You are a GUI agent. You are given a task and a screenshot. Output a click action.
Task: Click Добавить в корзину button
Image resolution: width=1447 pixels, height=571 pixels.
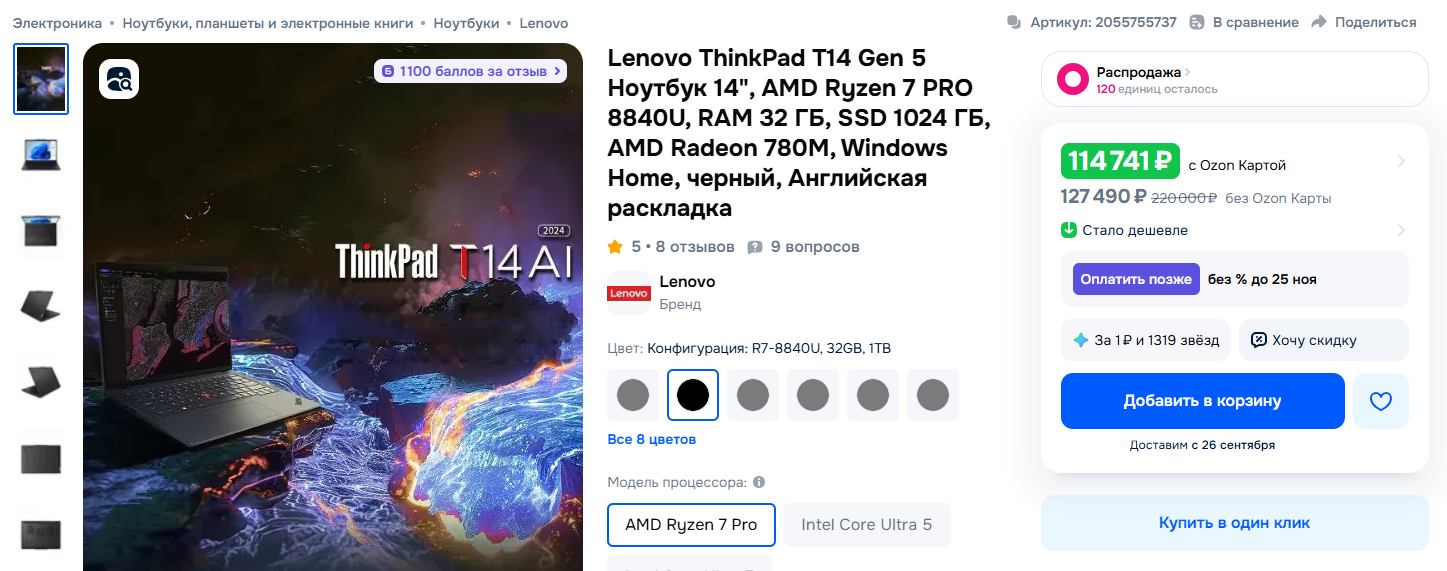coord(1203,401)
